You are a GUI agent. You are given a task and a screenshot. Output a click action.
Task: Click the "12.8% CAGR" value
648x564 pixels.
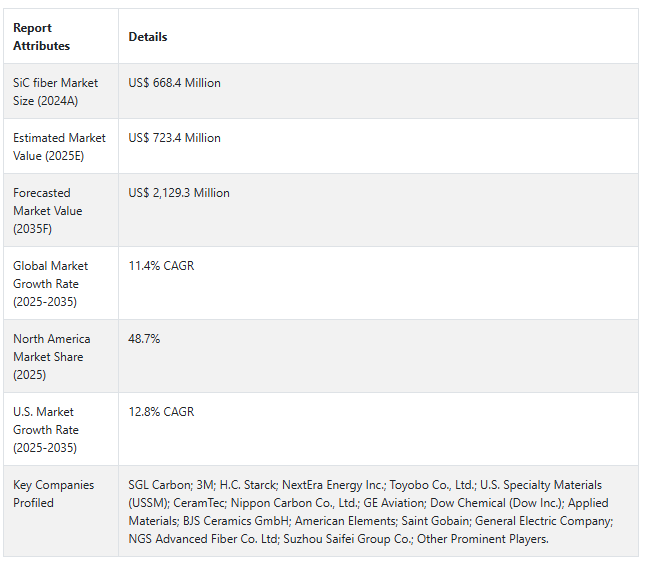161,412
